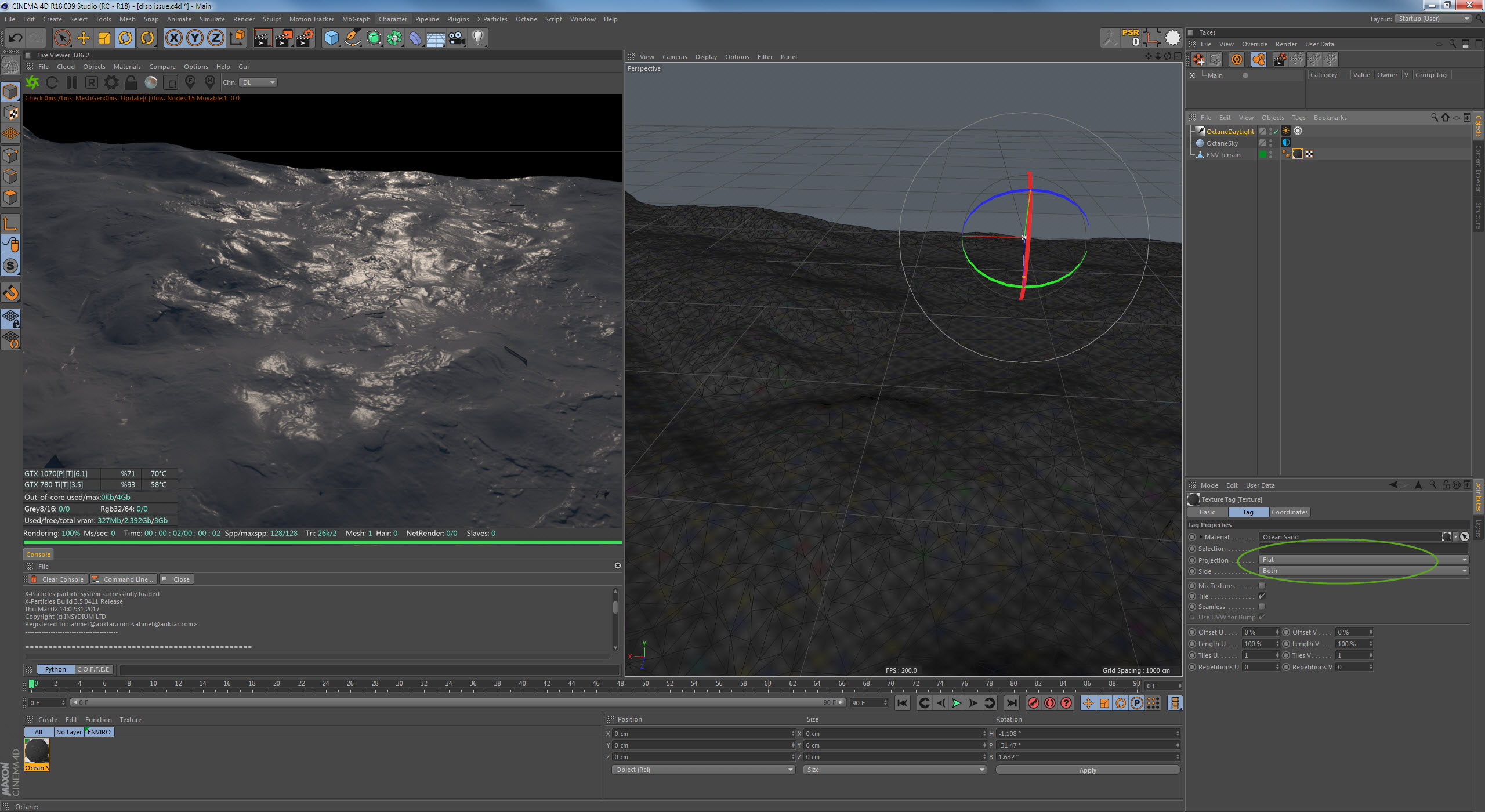Click the Cube primitive icon
Viewport: 1485px width, 812px height.
(331, 38)
